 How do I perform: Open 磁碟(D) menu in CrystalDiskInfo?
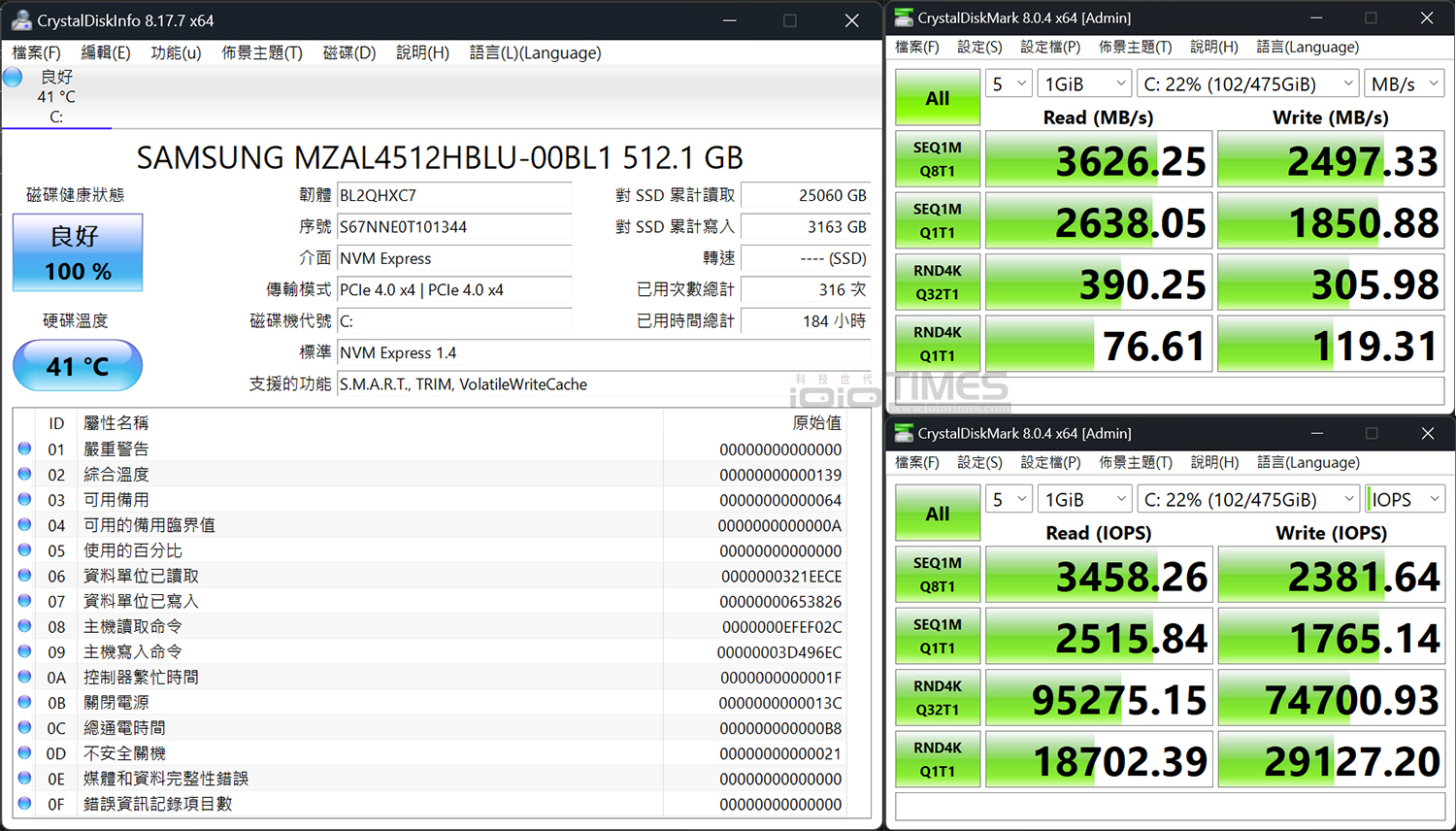[x=349, y=52]
